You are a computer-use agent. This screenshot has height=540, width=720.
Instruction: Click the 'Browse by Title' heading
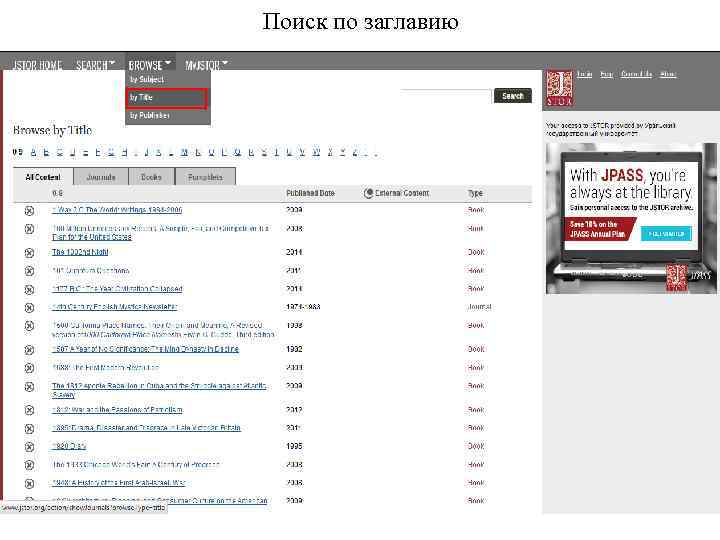coord(52,130)
